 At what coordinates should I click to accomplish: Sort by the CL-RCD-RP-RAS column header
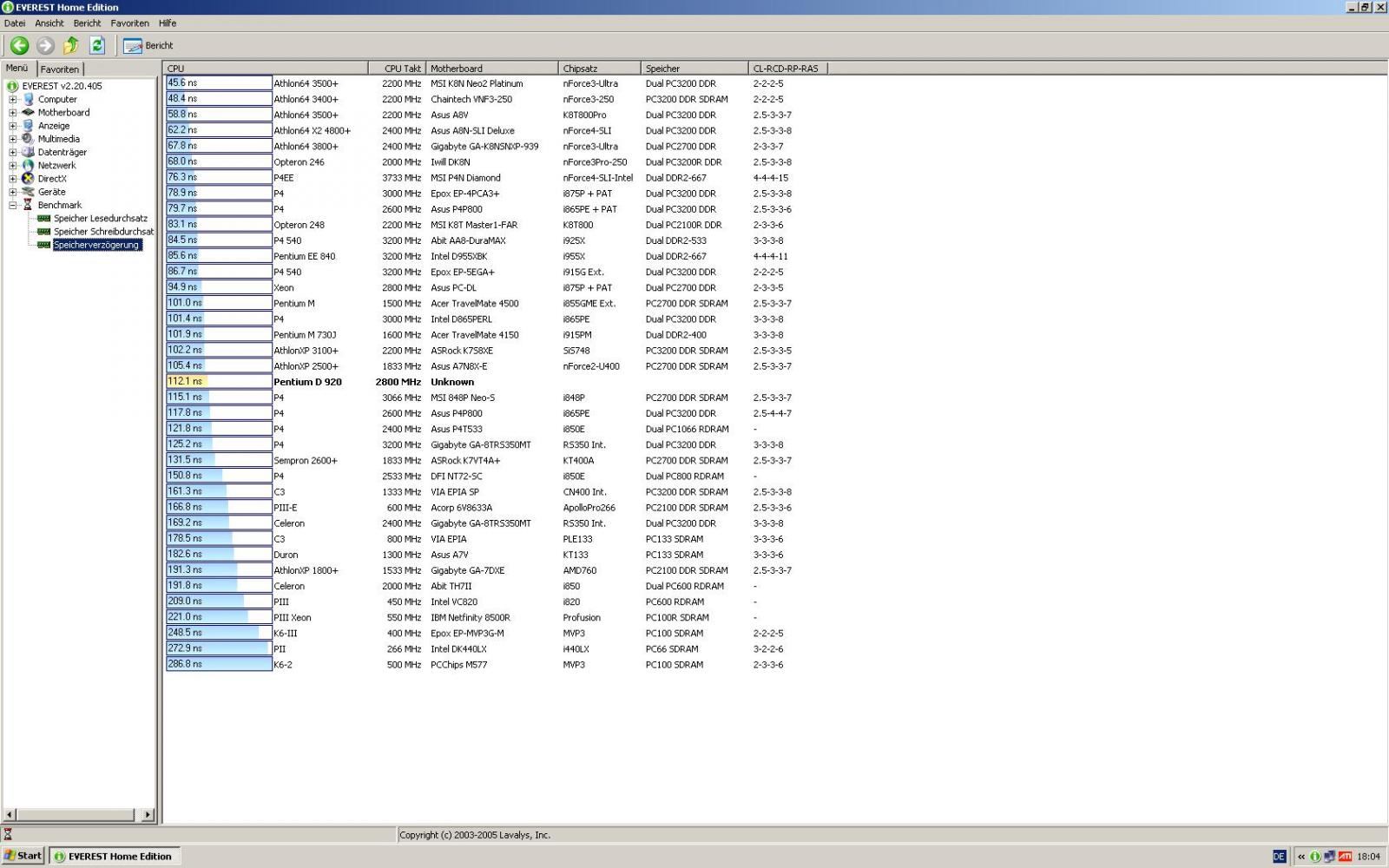787,68
